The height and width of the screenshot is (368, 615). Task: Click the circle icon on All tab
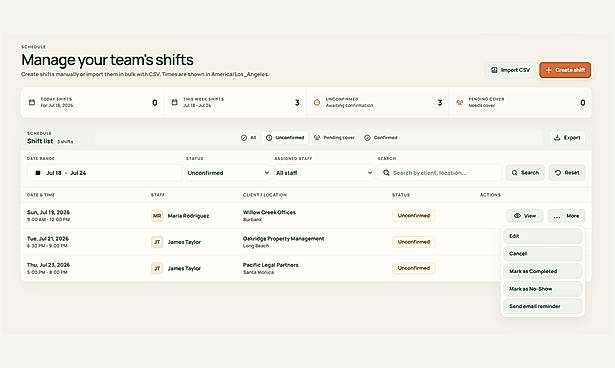244,138
